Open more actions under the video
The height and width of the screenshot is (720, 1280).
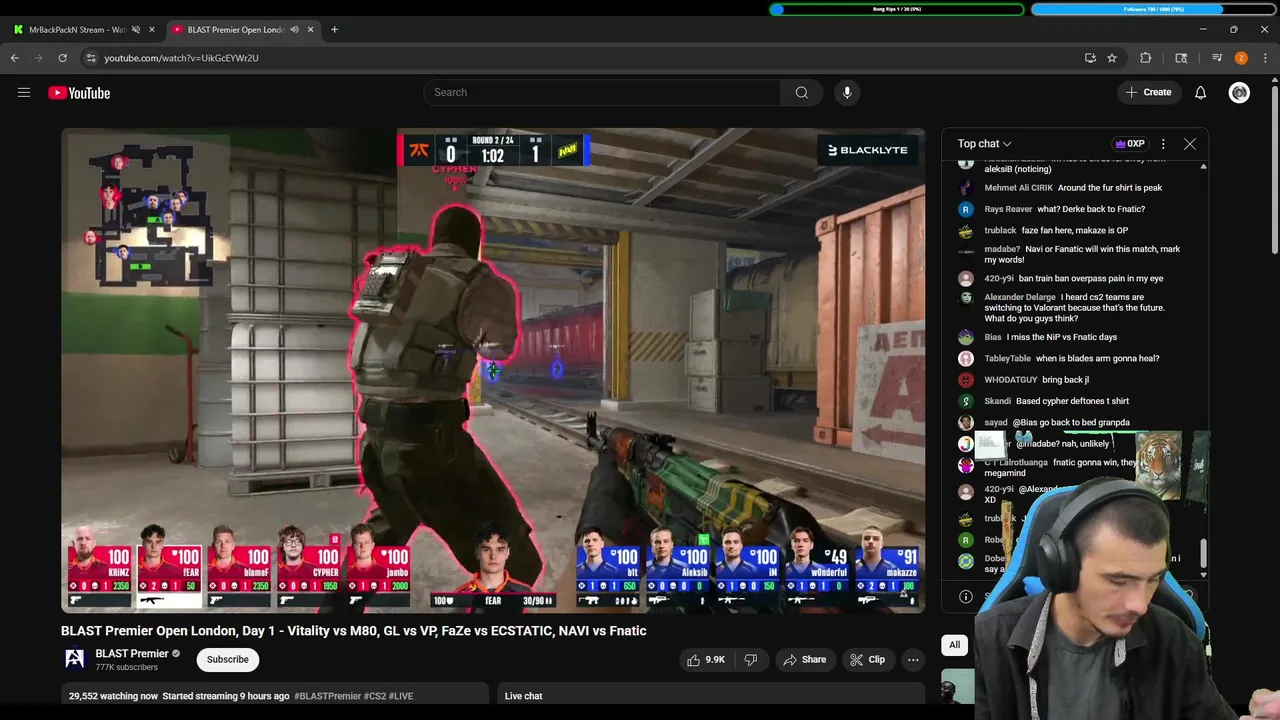(x=913, y=660)
